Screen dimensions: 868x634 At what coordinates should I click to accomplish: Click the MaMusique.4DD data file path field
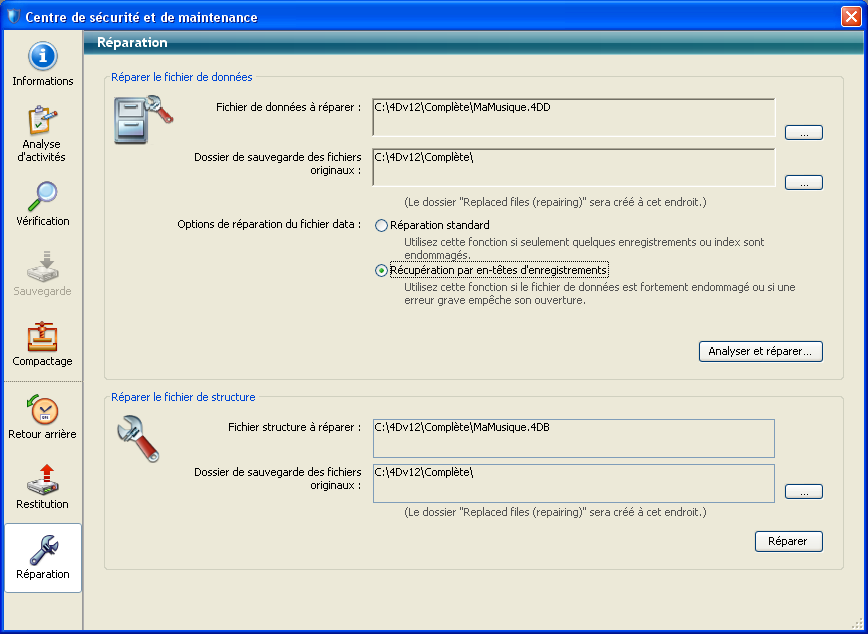click(x=573, y=116)
